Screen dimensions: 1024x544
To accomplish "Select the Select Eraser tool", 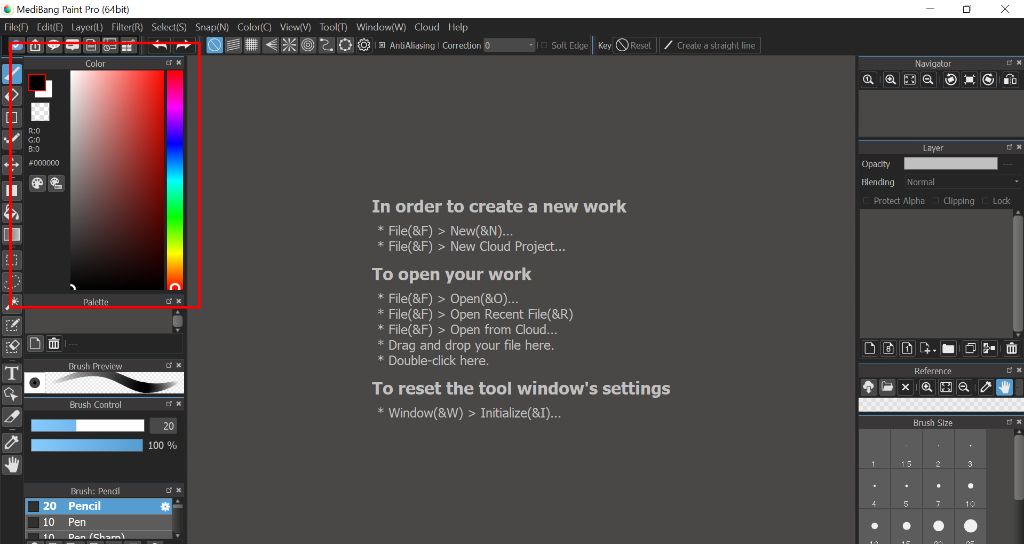I will click(x=12, y=347).
